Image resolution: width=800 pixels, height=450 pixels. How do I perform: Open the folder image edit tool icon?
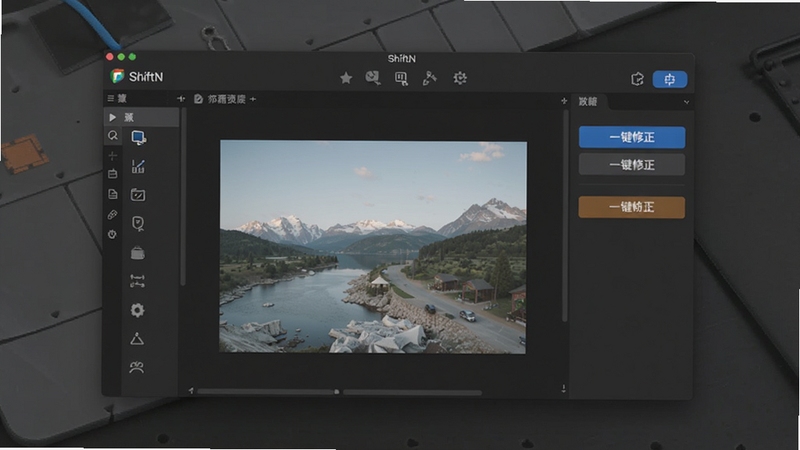coord(138,195)
